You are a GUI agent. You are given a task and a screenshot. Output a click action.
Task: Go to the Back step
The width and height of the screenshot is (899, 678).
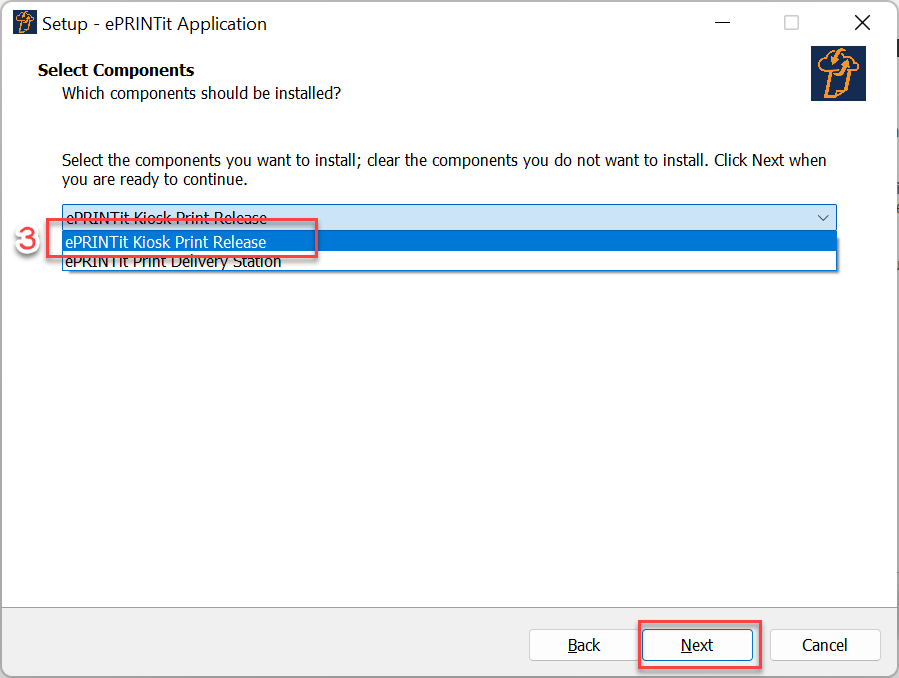[x=584, y=645]
